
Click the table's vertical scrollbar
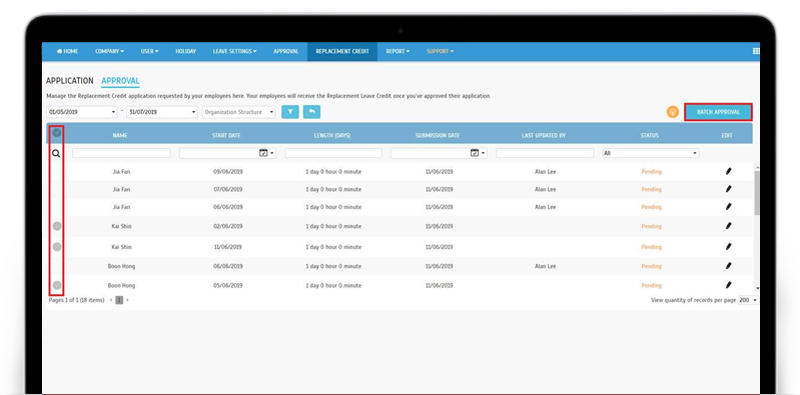pyautogui.click(x=757, y=192)
